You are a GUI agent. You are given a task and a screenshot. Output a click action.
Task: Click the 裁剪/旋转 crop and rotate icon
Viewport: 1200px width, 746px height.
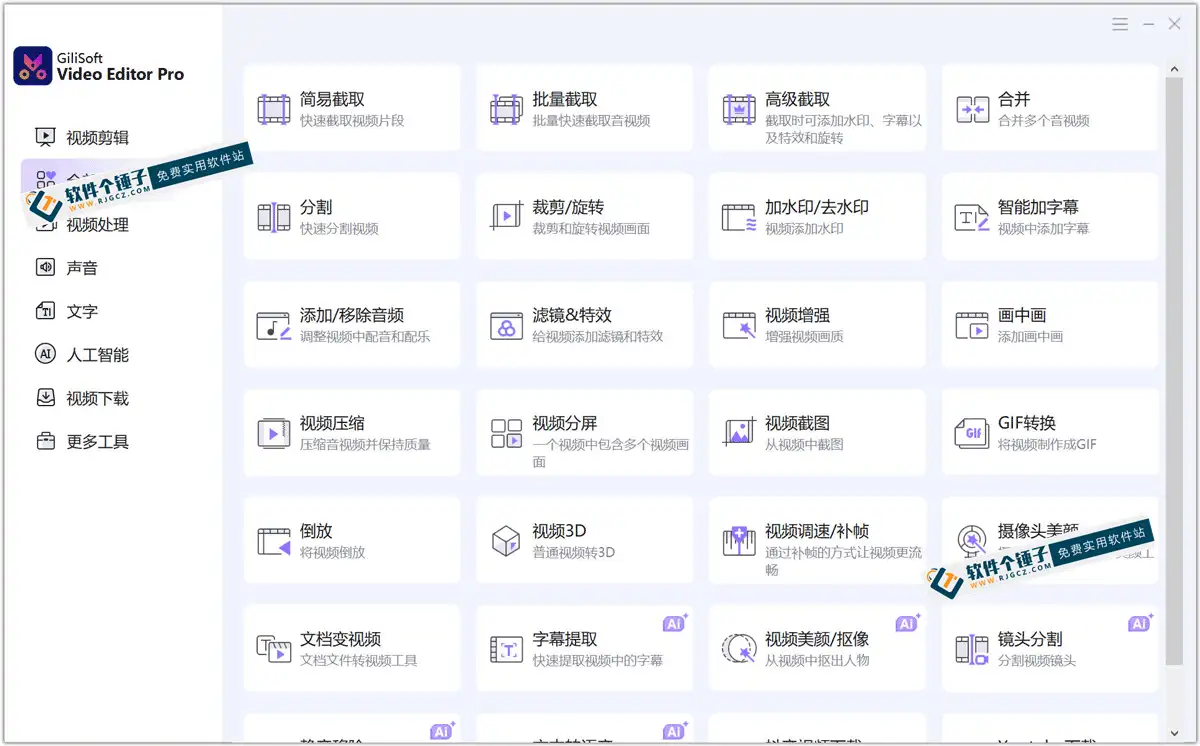pyautogui.click(x=505, y=215)
